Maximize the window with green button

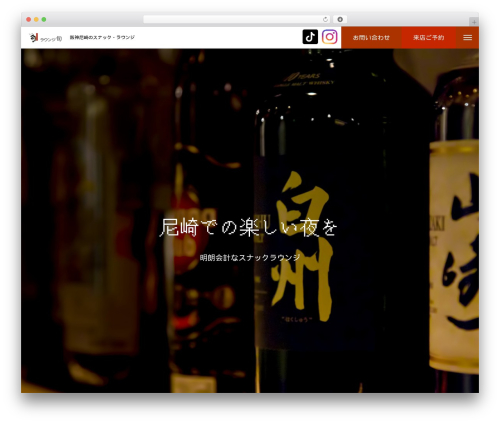[x=44, y=19]
